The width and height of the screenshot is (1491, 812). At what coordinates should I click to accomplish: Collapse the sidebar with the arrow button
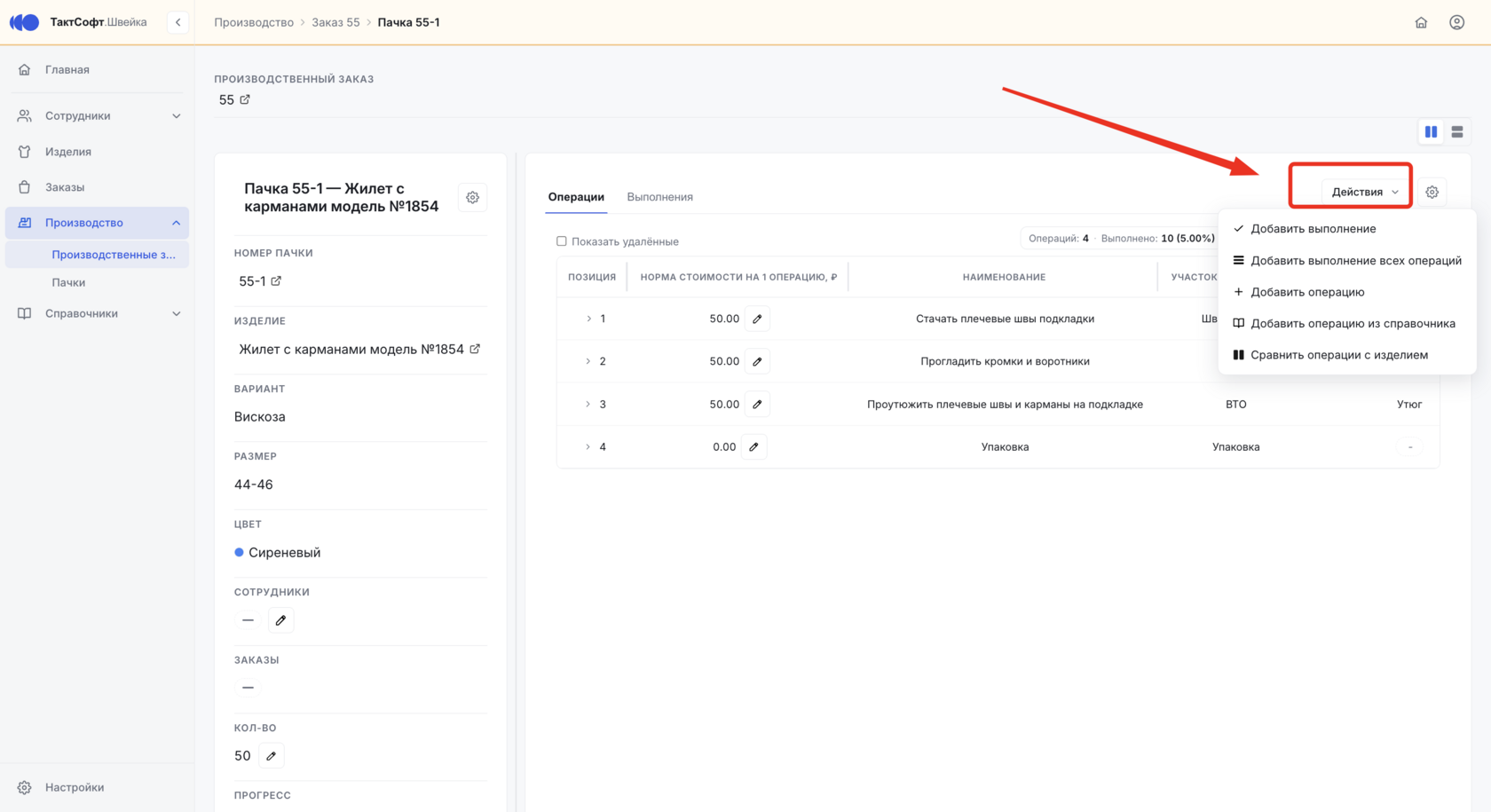pyautogui.click(x=177, y=22)
